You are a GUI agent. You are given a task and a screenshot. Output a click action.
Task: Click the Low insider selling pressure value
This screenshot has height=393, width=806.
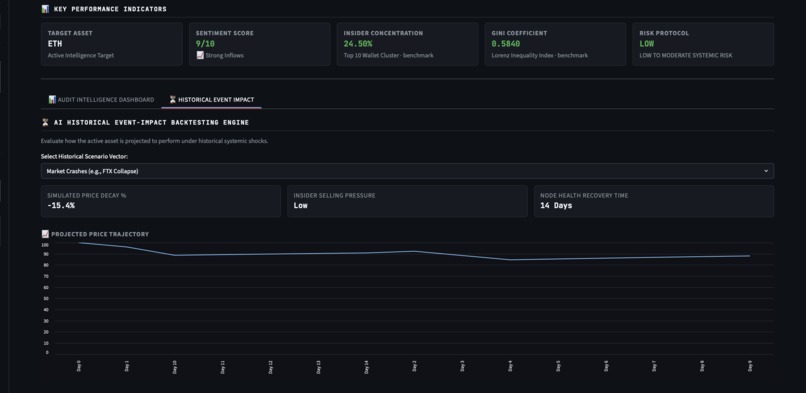coord(301,205)
